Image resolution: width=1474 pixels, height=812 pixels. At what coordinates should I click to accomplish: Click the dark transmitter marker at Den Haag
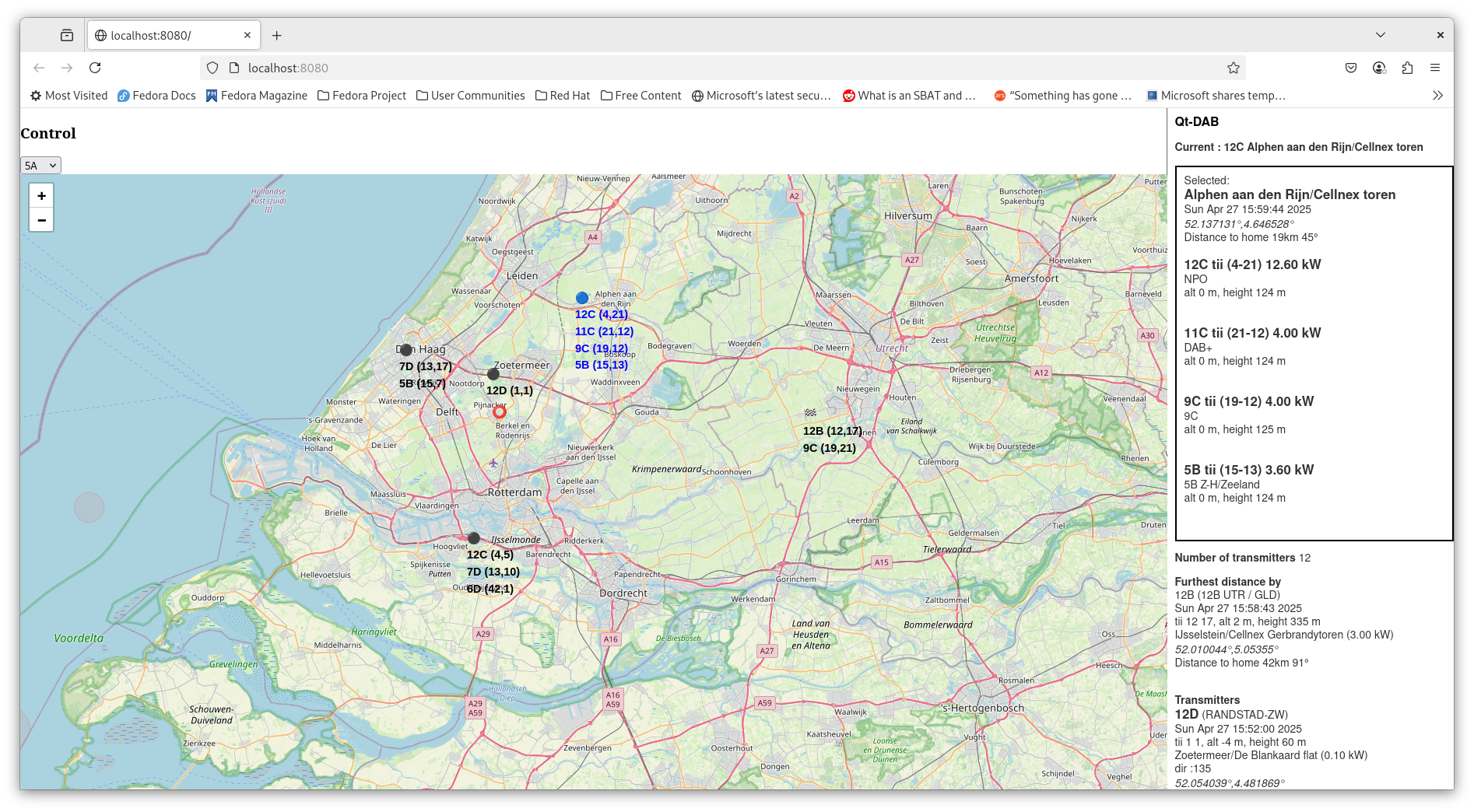click(406, 350)
